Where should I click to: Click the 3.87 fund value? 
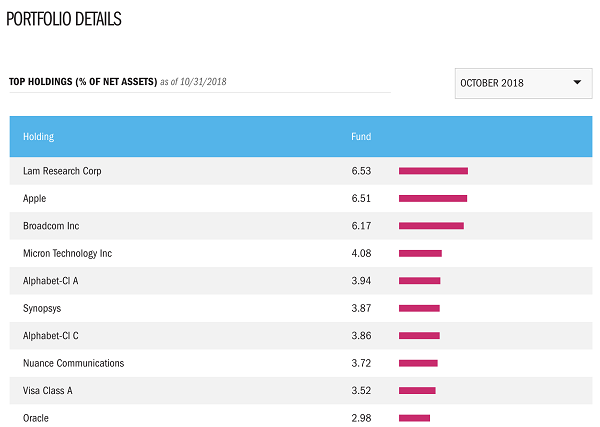point(361,308)
